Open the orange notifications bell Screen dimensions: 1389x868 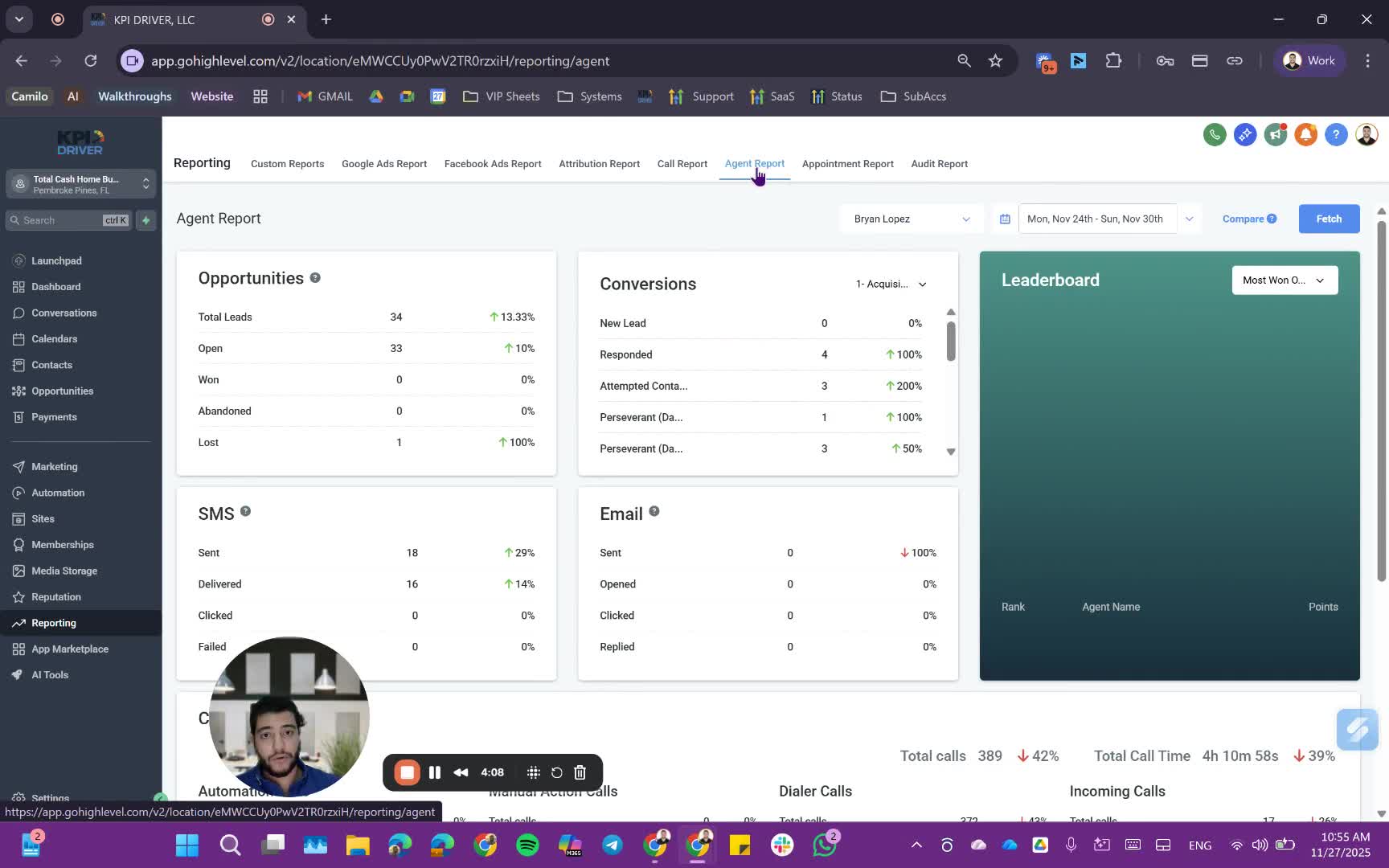click(x=1305, y=134)
